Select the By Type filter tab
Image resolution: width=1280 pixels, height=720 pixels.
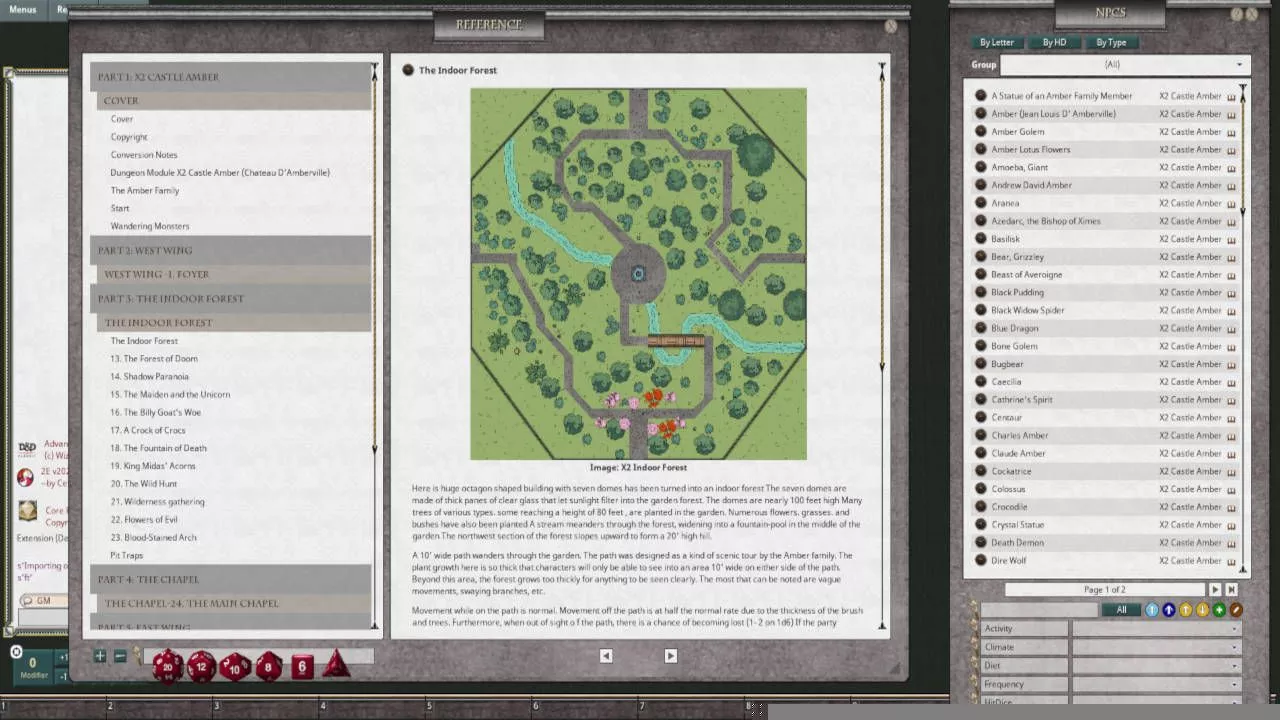1111,43
